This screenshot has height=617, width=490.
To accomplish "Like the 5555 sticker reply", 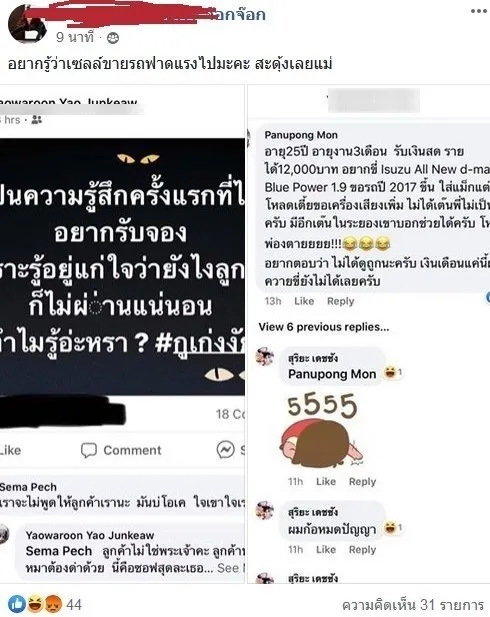I will point(326,481).
